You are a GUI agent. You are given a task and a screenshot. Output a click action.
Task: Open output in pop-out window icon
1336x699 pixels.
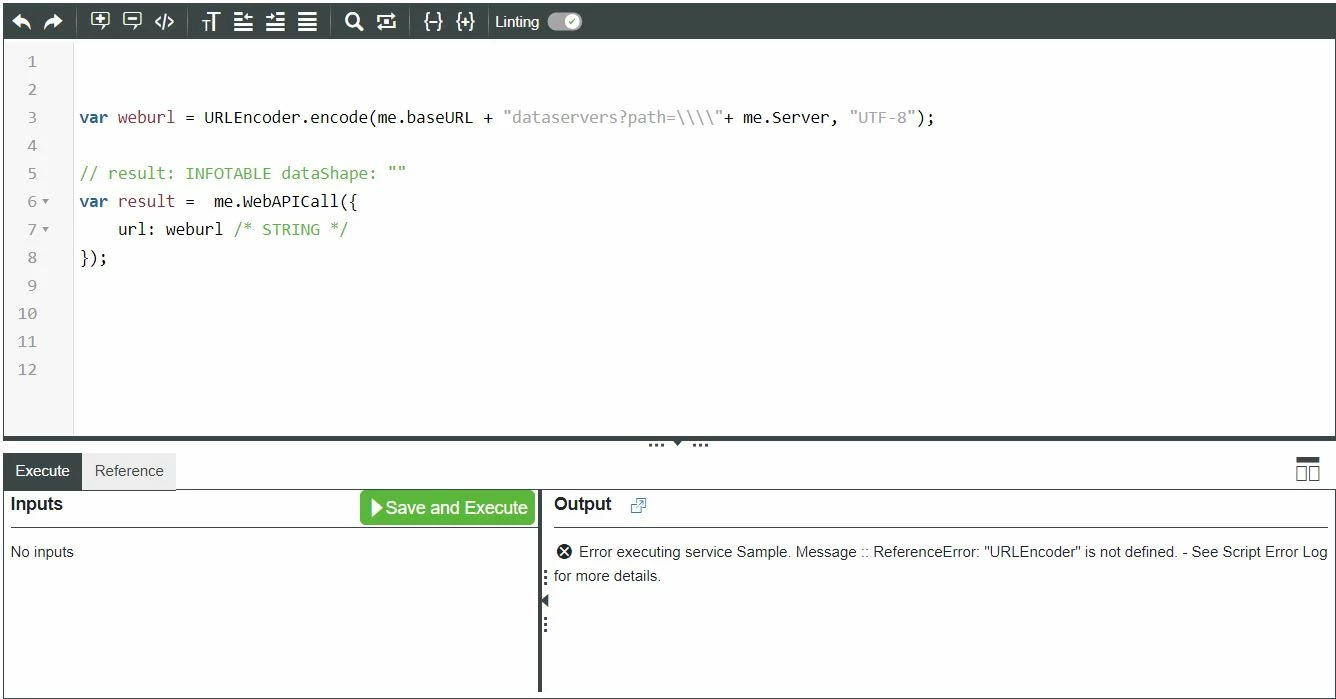tap(639, 506)
